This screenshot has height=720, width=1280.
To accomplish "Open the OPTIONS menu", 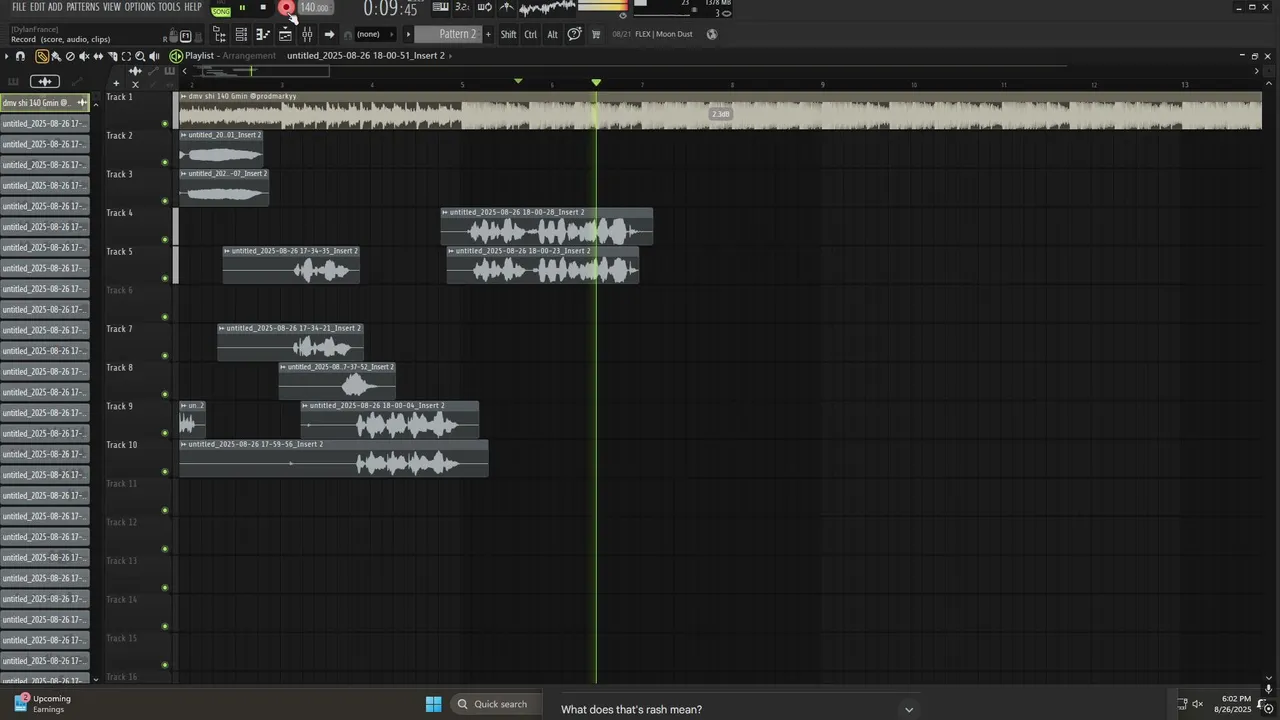I will [x=140, y=7].
